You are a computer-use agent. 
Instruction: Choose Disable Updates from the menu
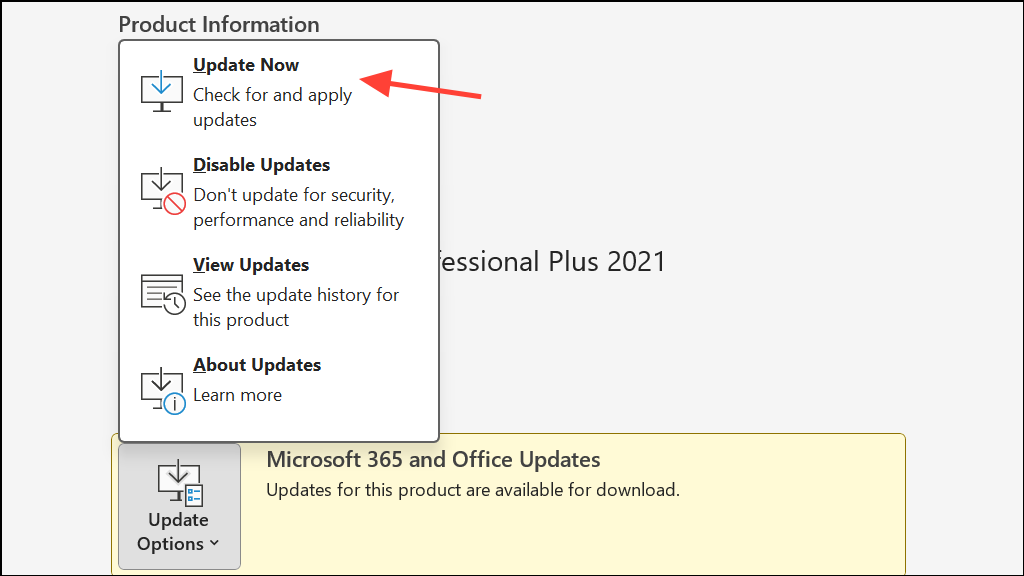[261, 165]
